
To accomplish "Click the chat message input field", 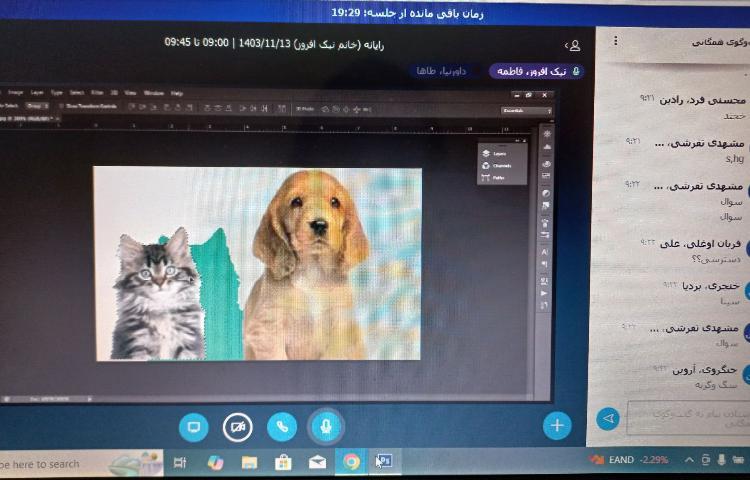I will (x=685, y=417).
